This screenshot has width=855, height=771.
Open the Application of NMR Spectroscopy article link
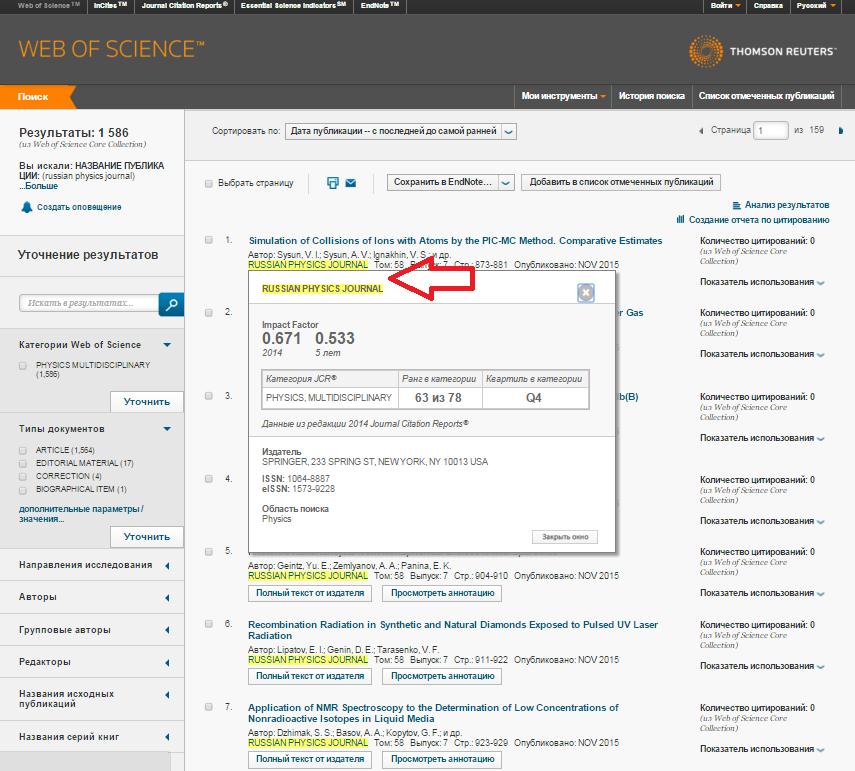[433, 713]
